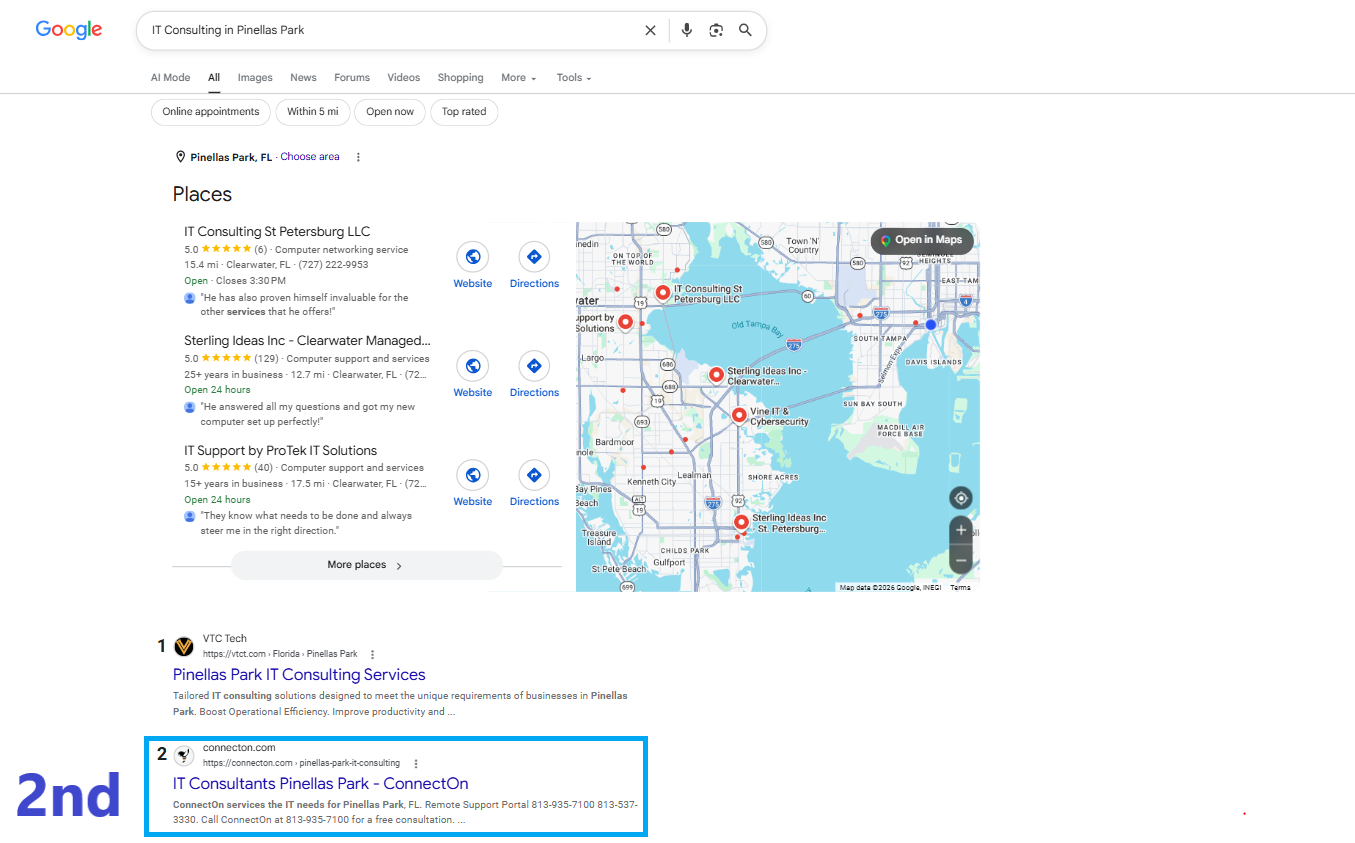This screenshot has height=843, width=1355.
Task: Switch to the Images tab
Action: (x=255, y=78)
